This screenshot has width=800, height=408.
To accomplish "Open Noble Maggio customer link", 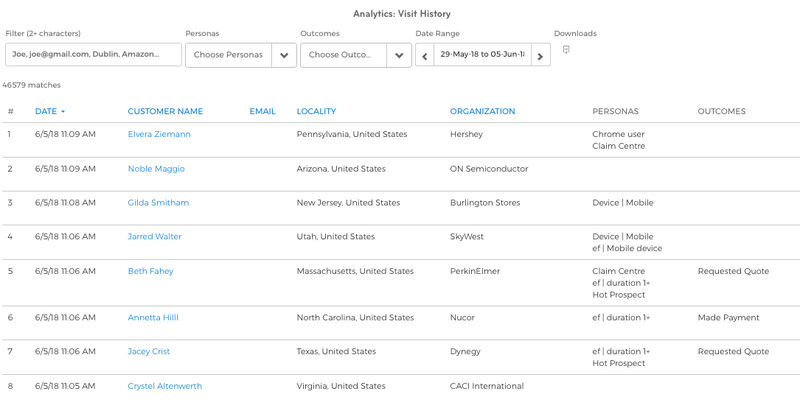I will coord(156,169).
